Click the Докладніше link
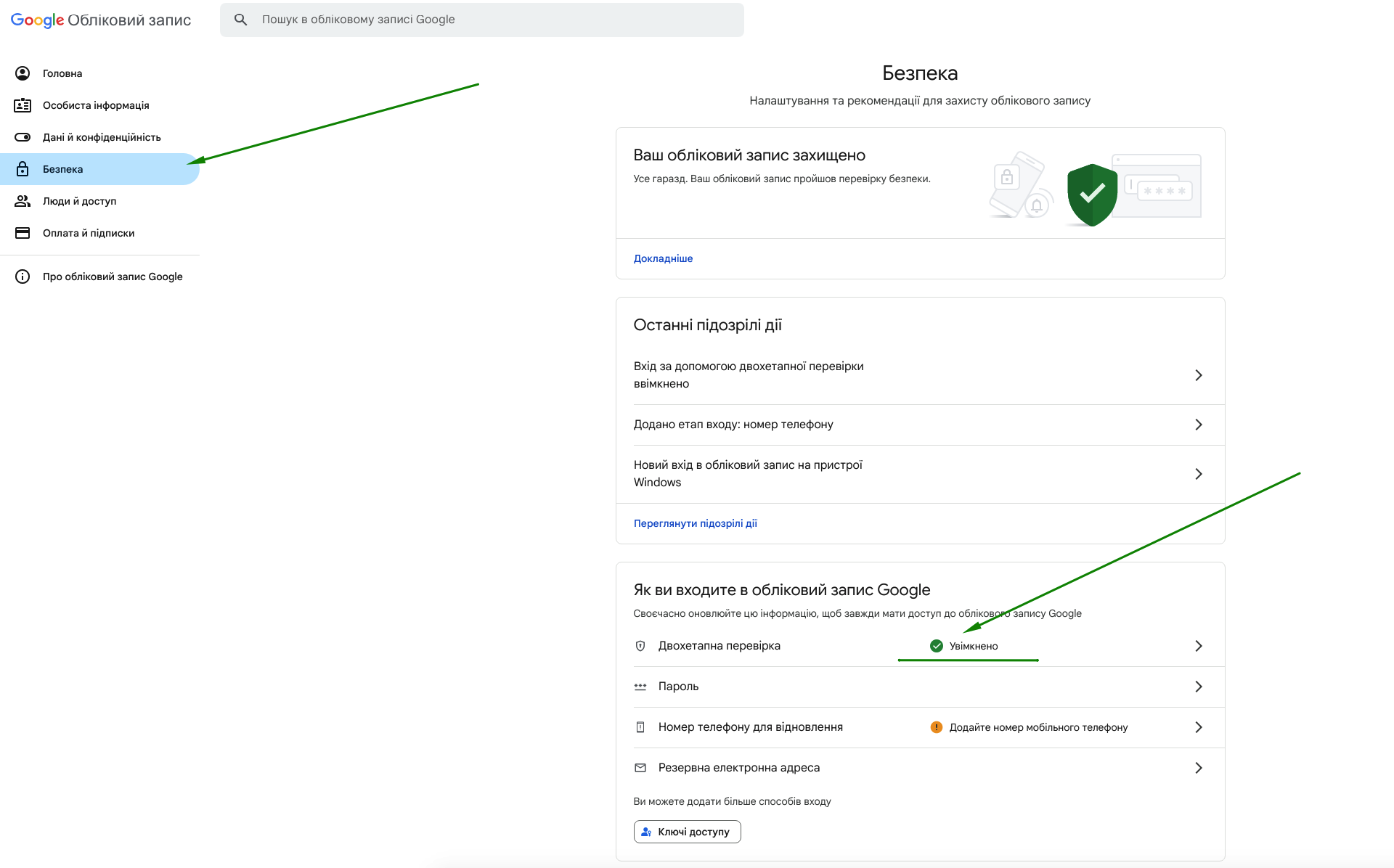This screenshot has height=868, width=1394. tap(663, 258)
